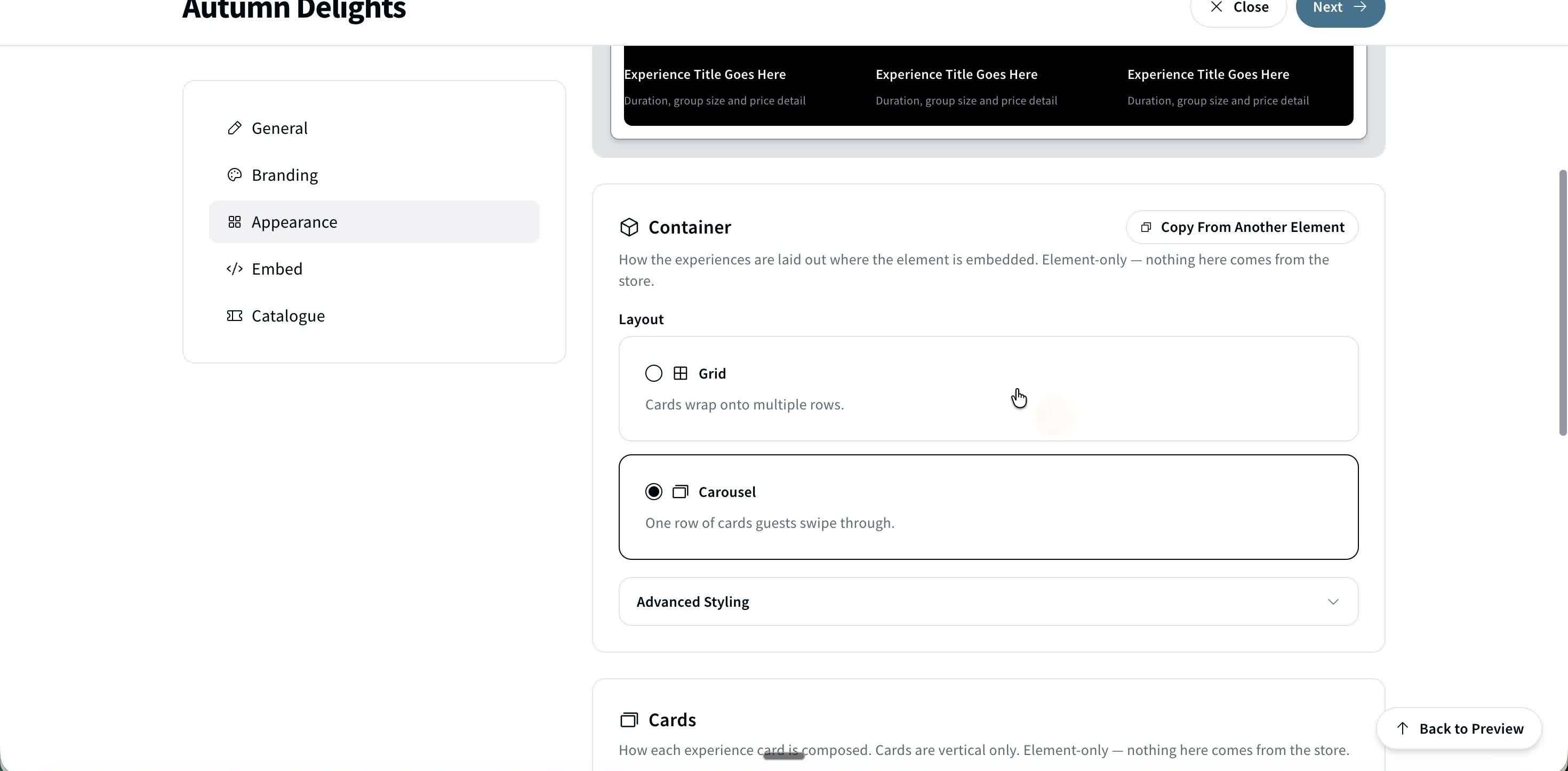Select the Carousel layout radio button
The image size is (1568, 771).
pyautogui.click(x=654, y=491)
